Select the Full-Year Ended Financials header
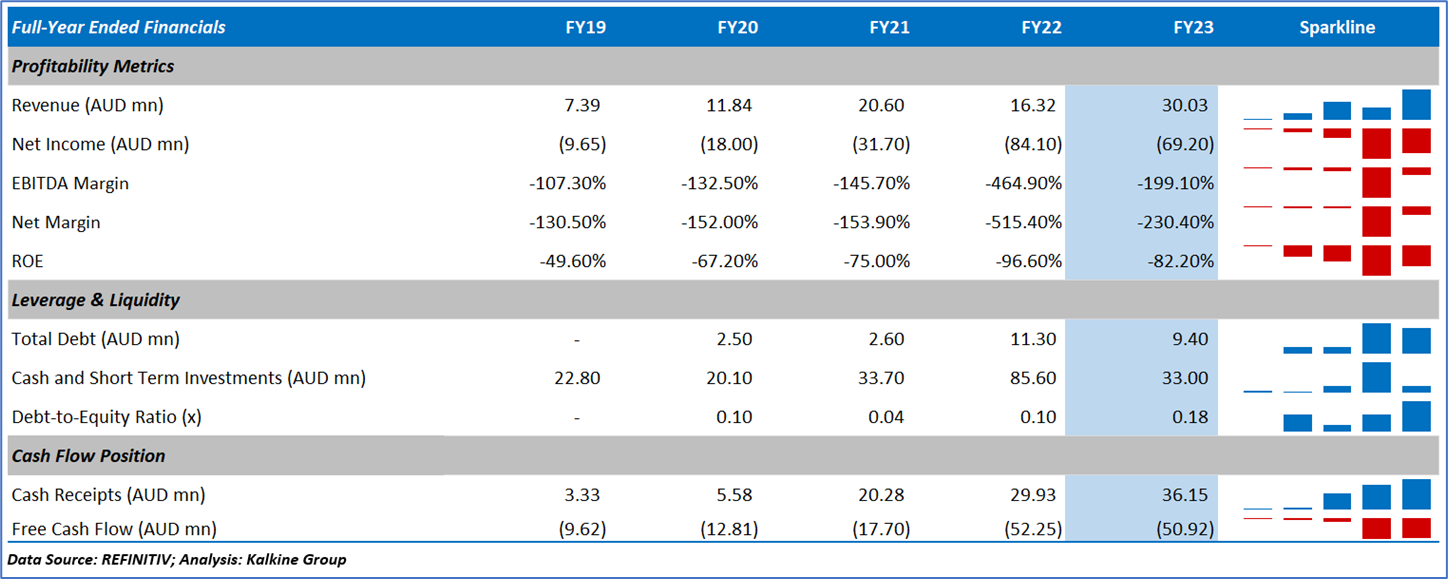Image resolution: width=1448 pixels, height=579 pixels. coord(119,28)
